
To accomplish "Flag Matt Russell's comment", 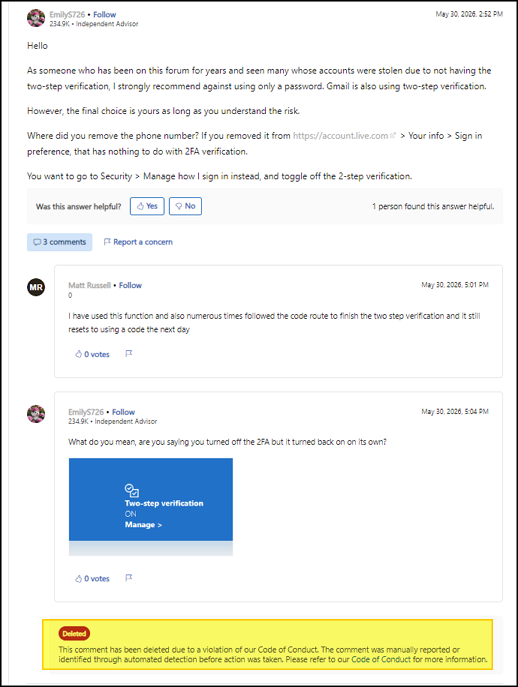I will pos(128,354).
